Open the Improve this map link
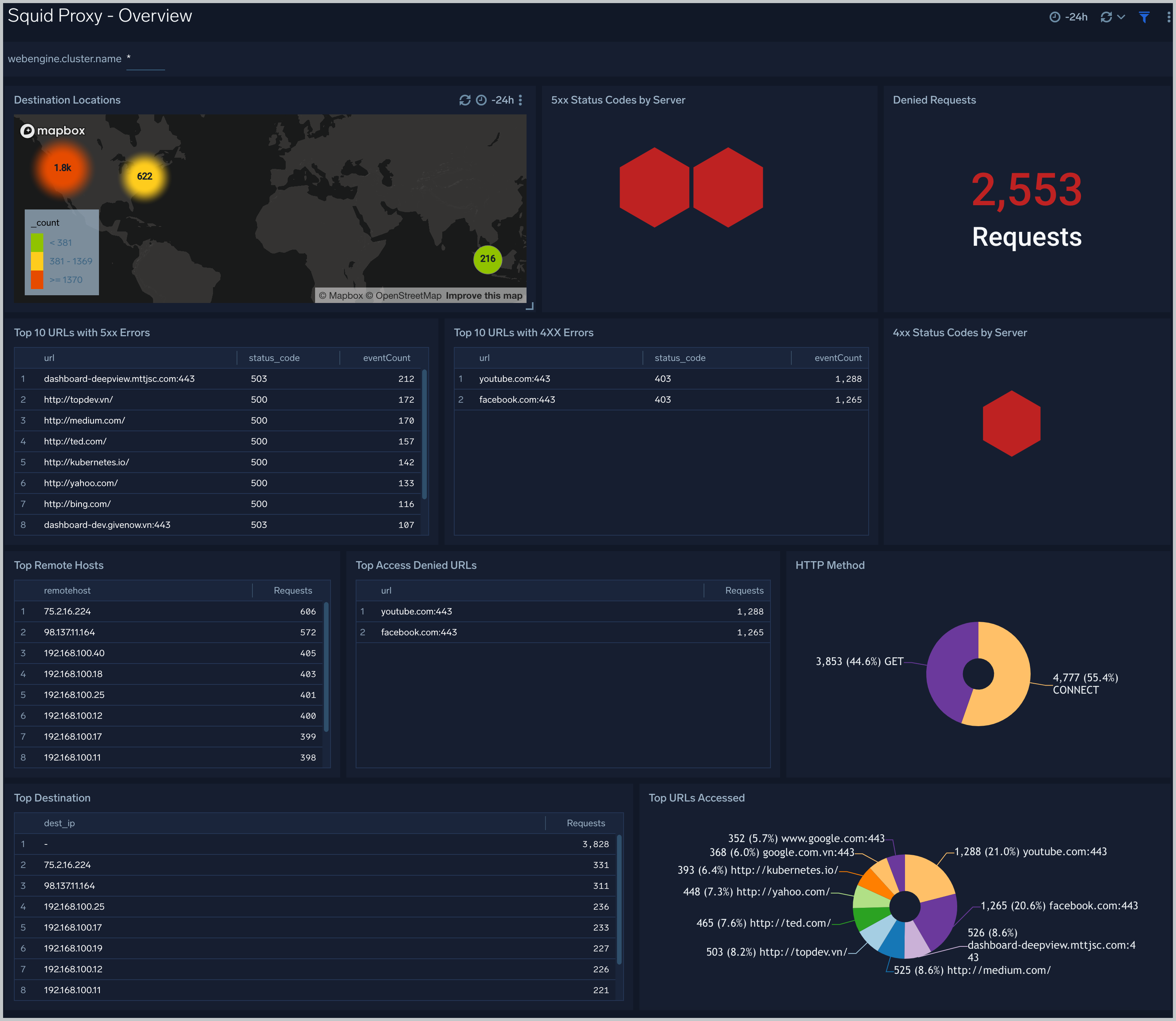The width and height of the screenshot is (1176, 1021). pyautogui.click(x=484, y=296)
